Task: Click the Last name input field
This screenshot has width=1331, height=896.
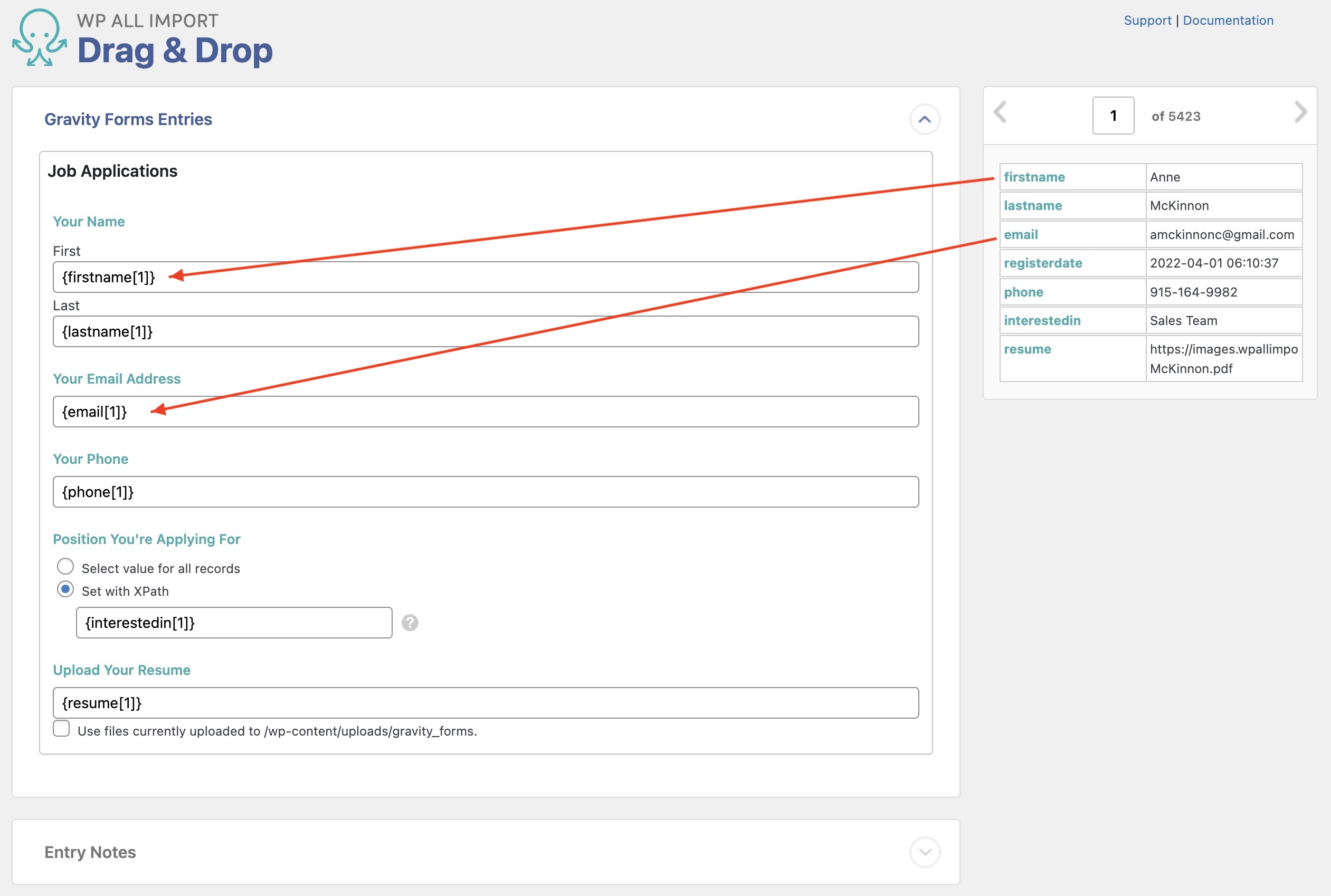Action: click(x=485, y=331)
